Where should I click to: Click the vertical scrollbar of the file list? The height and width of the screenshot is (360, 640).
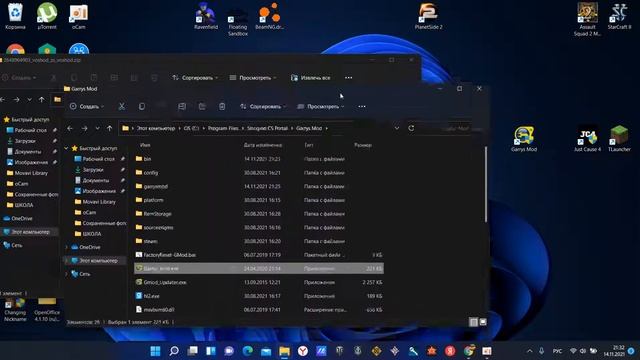485,184
